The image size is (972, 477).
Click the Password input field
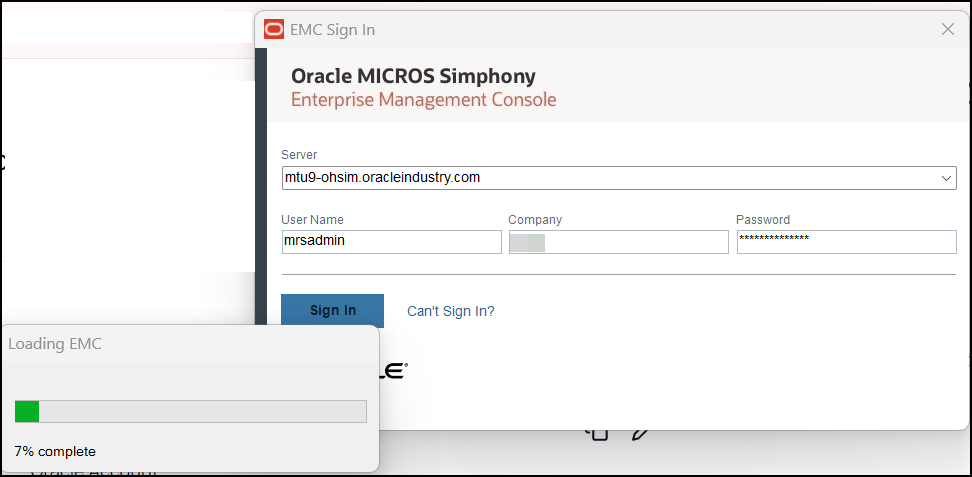[x=846, y=242]
